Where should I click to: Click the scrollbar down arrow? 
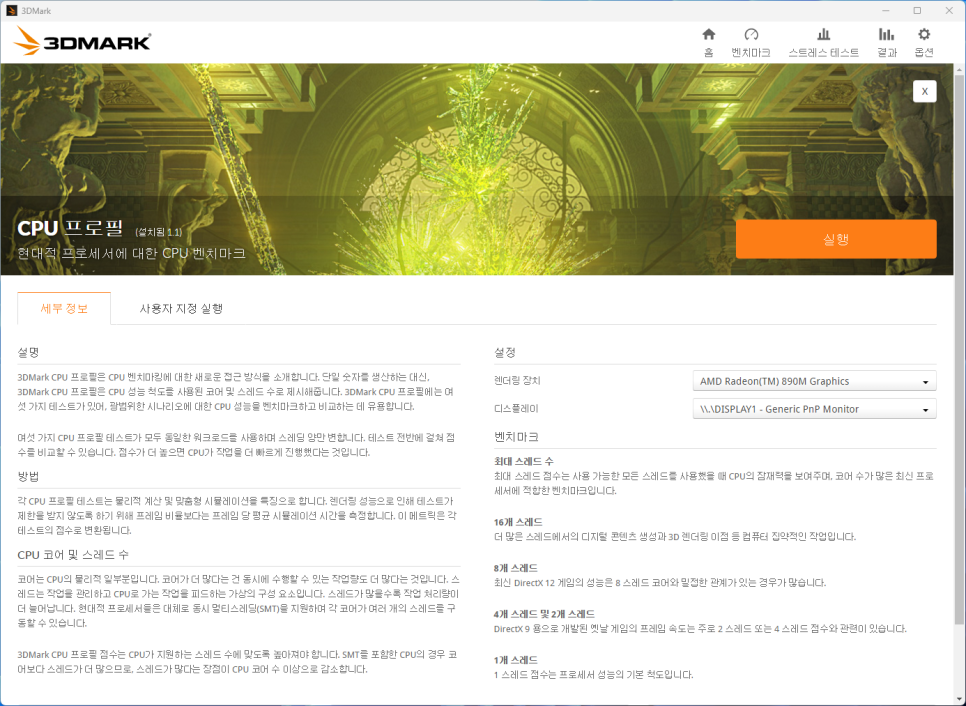coord(959,698)
